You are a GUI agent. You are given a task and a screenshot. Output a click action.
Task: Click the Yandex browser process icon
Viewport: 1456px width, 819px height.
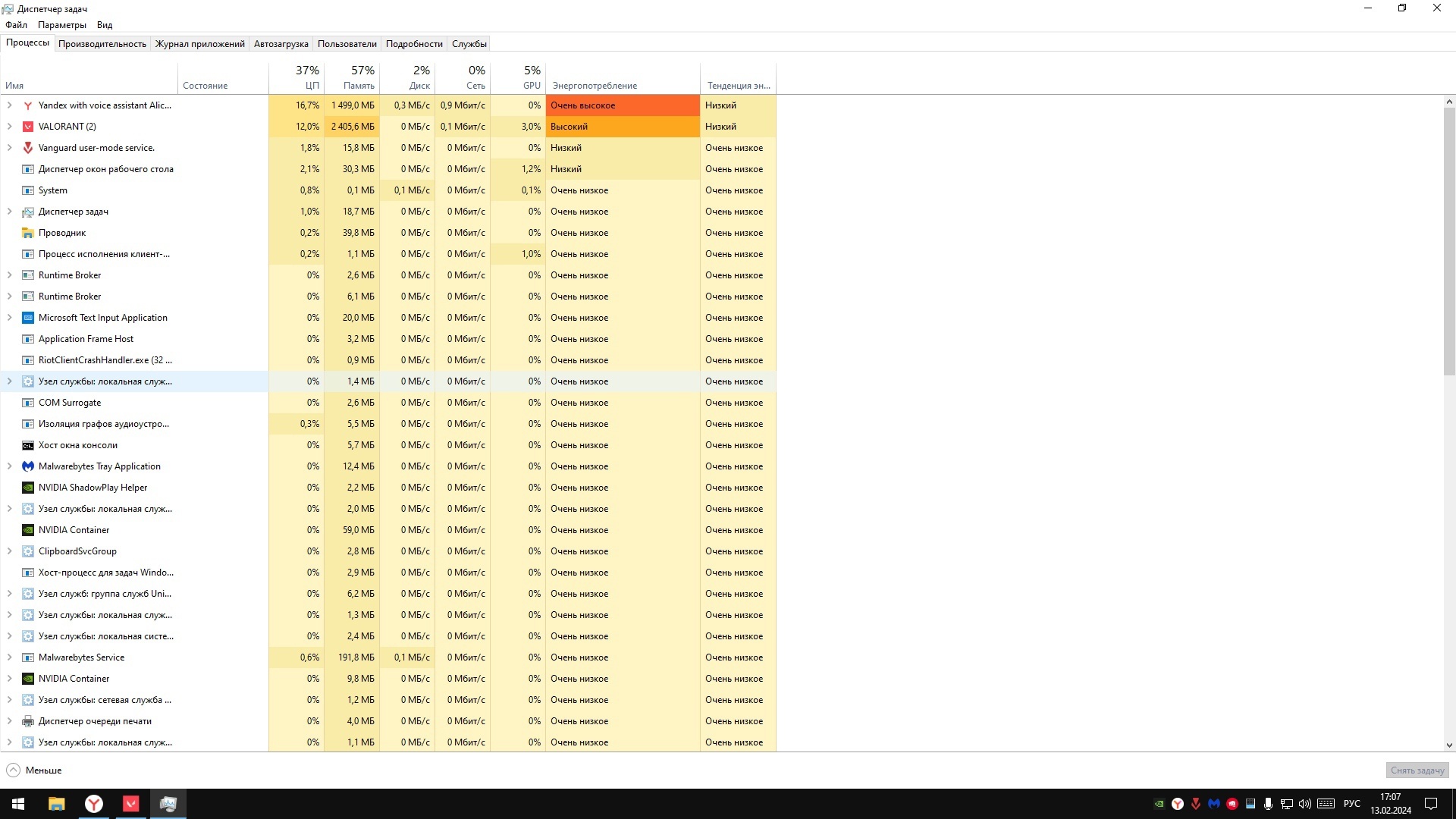[28, 105]
